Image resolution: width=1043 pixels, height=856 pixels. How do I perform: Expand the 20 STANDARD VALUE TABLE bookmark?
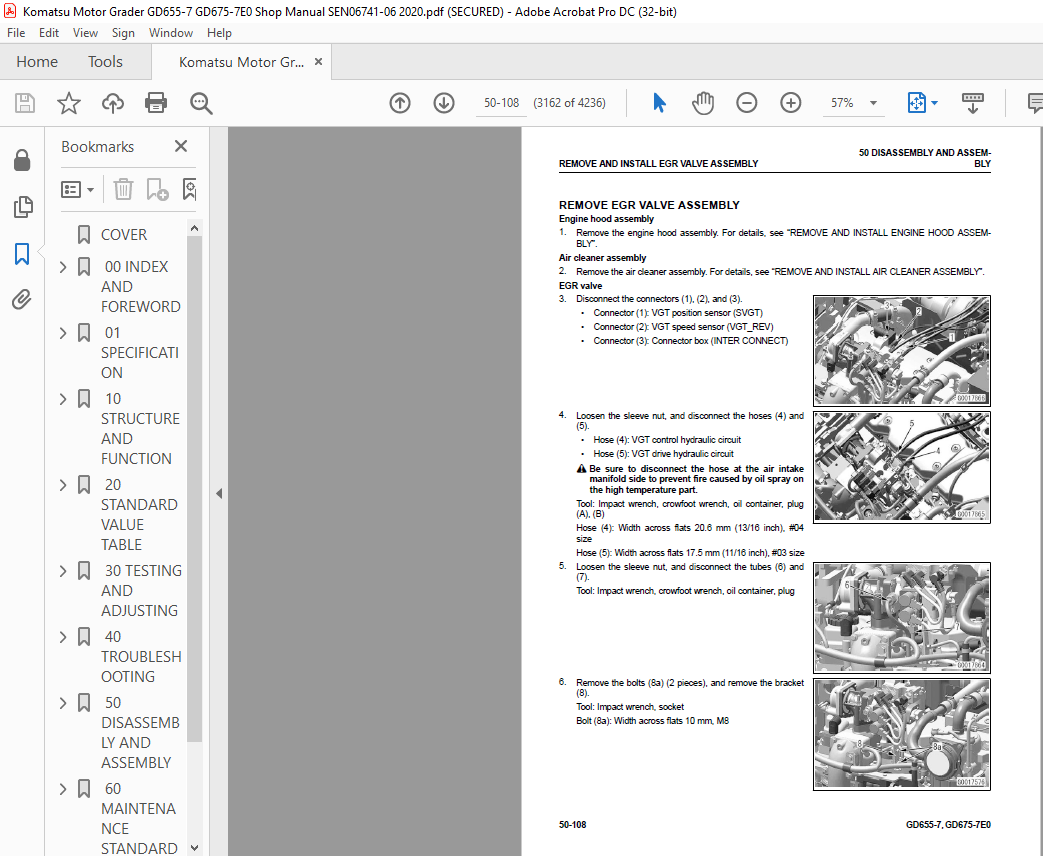click(x=63, y=485)
